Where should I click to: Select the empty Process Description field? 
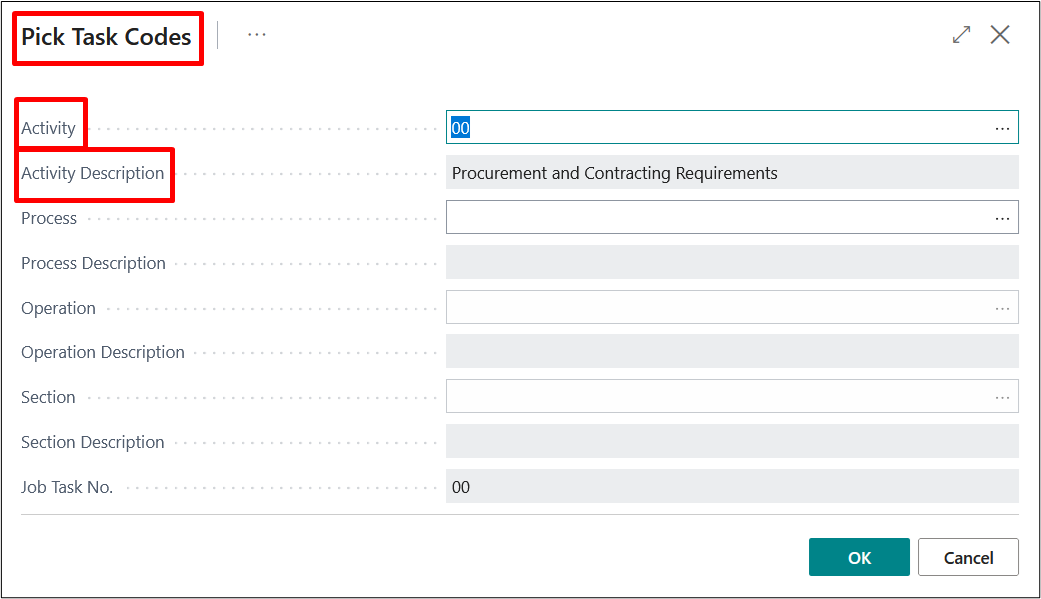[731, 263]
